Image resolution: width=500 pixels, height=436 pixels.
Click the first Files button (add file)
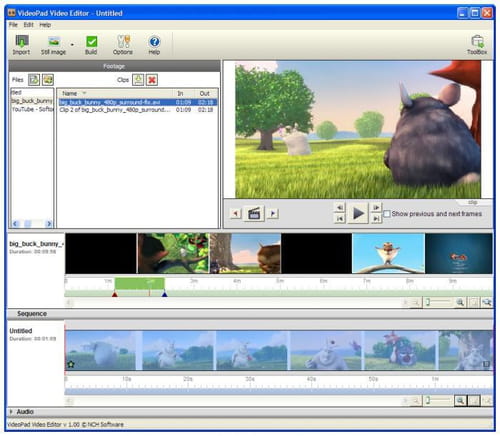(x=34, y=80)
